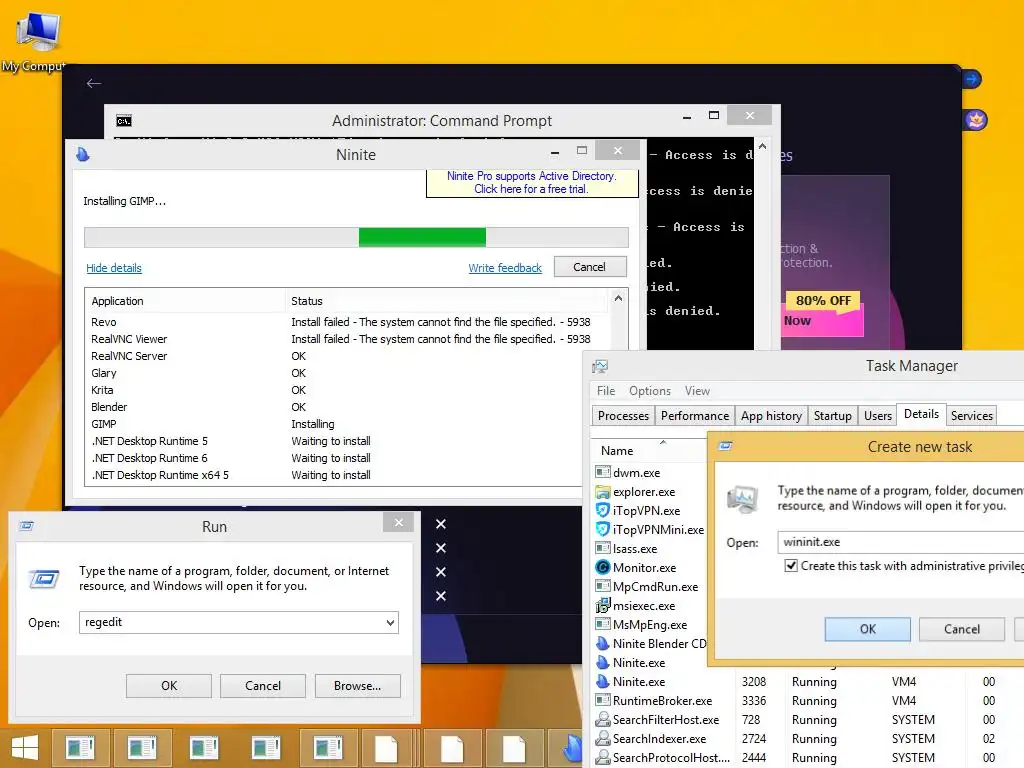Open the My Computer desktop icon
The width and height of the screenshot is (1024, 768).
[36, 39]
